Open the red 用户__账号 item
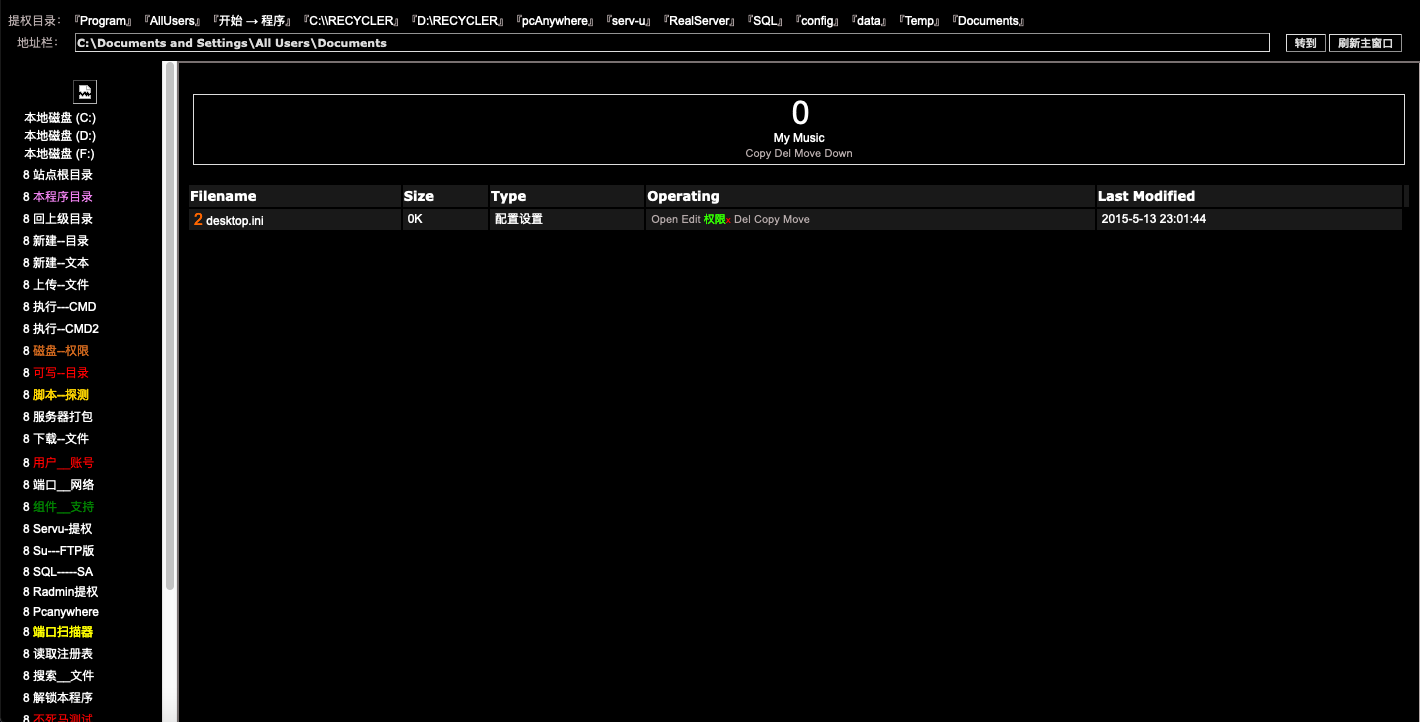Viewport: 1420px width, 722px height. pyautogui.click(x=64, y=463)
